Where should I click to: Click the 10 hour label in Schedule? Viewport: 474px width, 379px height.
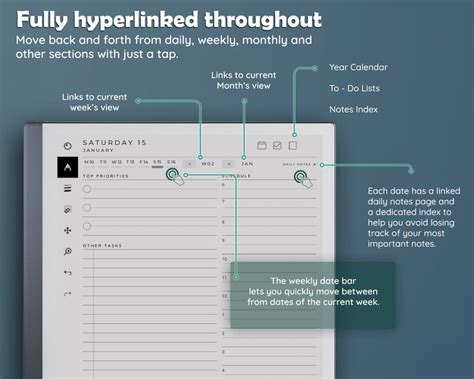click(x=225, y=259)
